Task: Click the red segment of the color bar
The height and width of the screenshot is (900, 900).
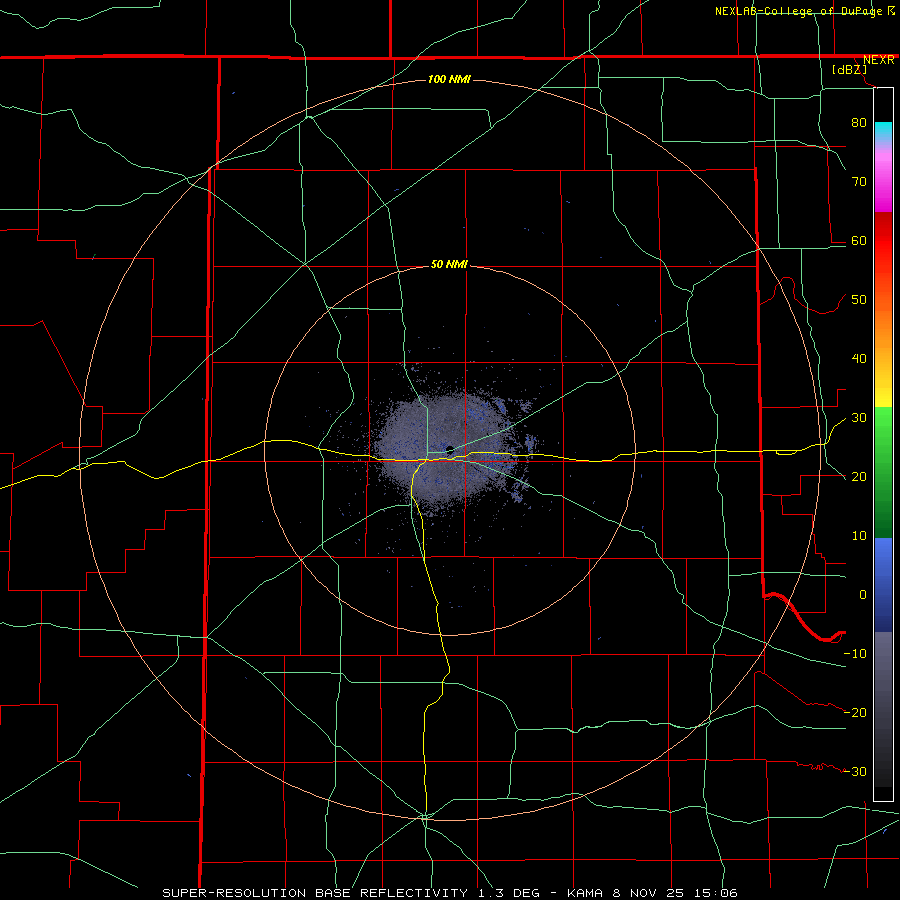Action: (883, 241)
